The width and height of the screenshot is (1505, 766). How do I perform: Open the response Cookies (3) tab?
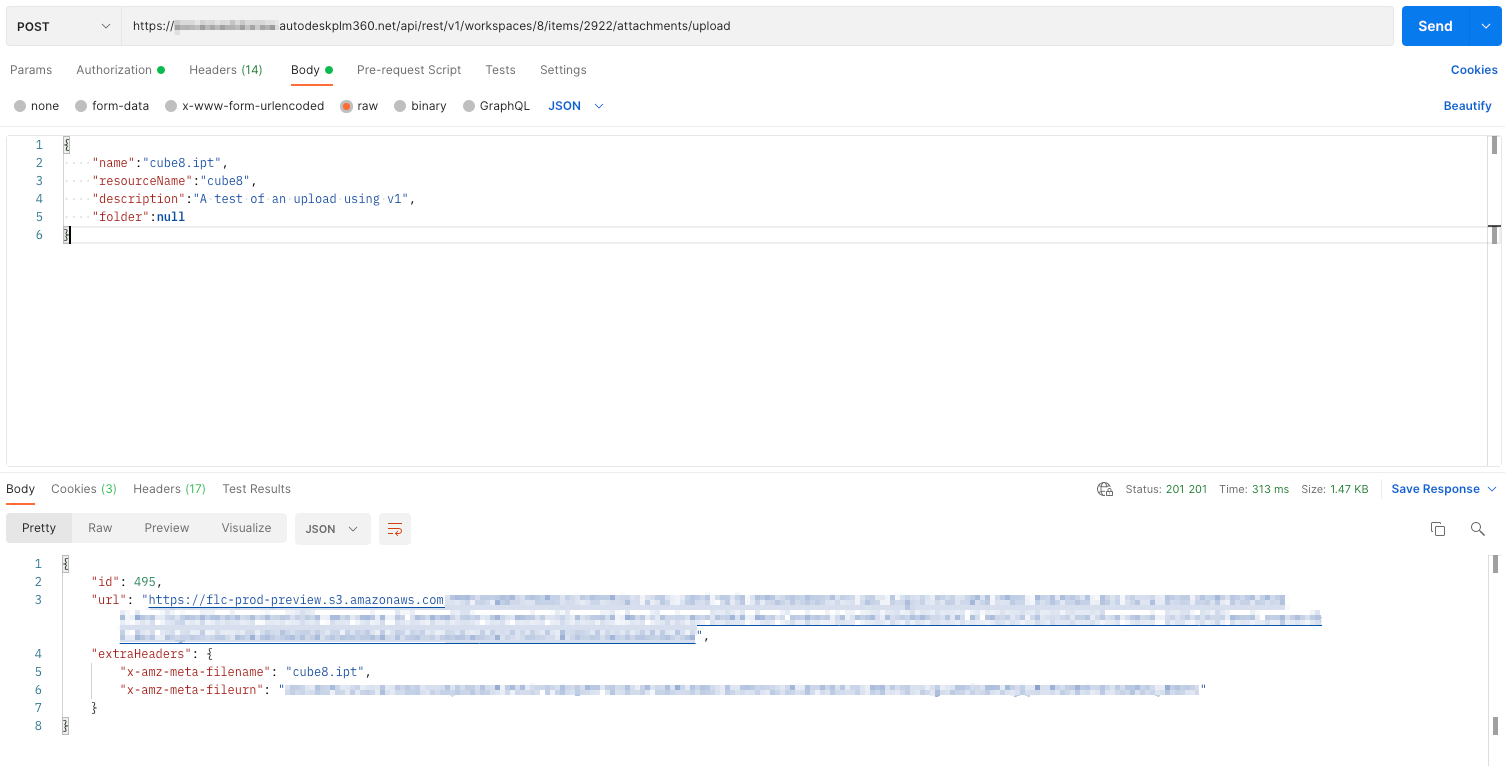(x=84, y=489)
